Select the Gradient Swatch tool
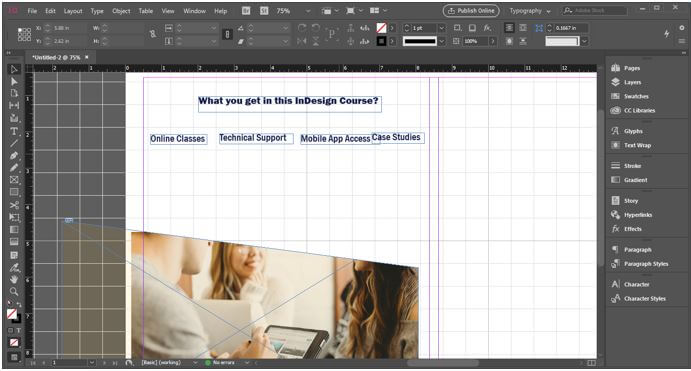Image resolution: width=691 pixels, height=371 pixels. coord(14,230)
